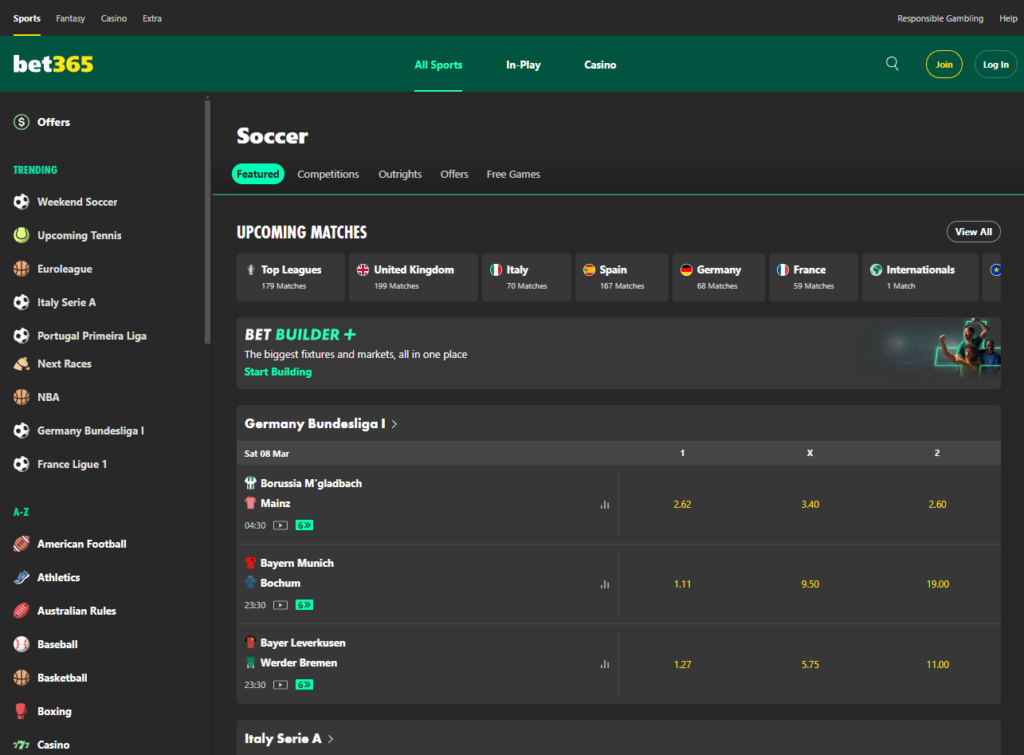Click live stream icon for Borussia M'gladbach match
1024x755 pixels.
[281, 525]
